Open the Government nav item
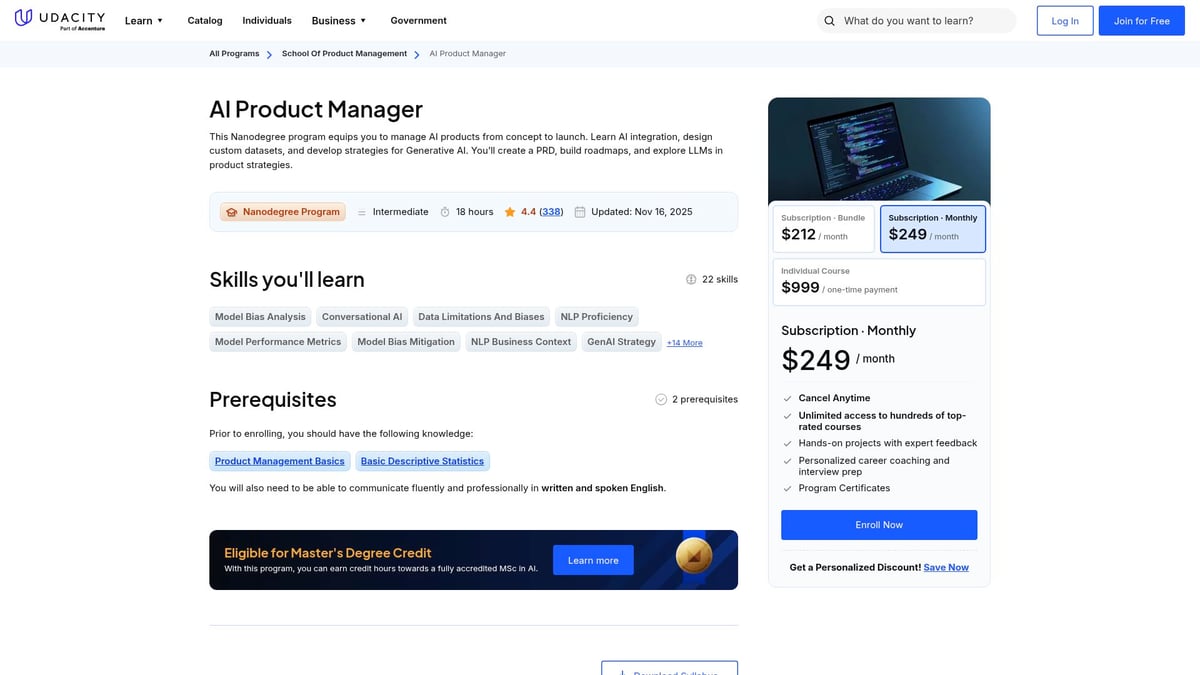This screenshot has width=1200, height=675. point(418,20)
